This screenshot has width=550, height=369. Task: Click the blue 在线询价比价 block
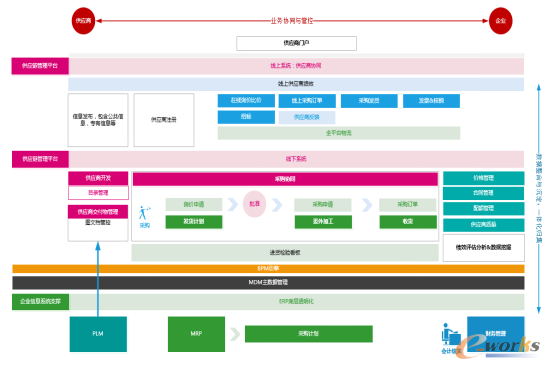pos(246,101)
